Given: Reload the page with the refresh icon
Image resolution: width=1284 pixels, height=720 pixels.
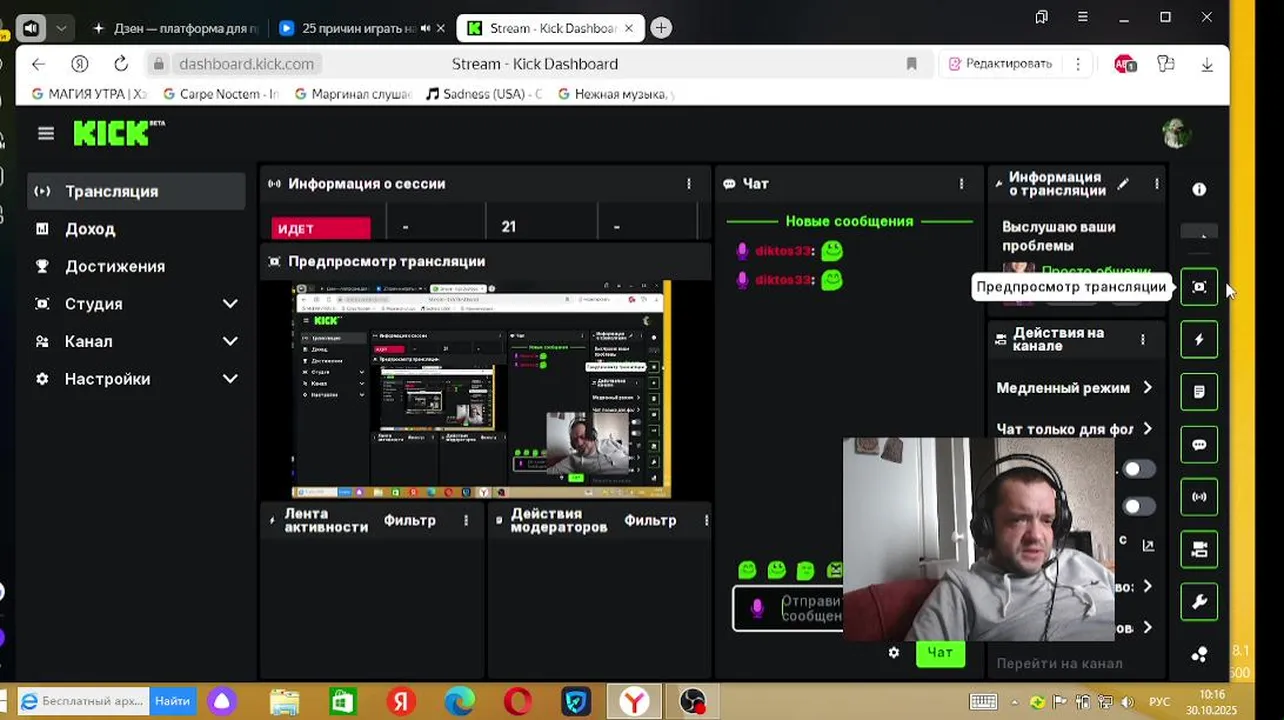Looking at the screenshot, I should point(121,64).
